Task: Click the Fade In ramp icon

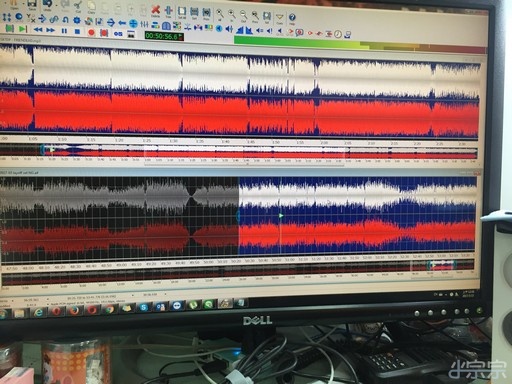Action: pyautogui.click(x=240, y=30)
